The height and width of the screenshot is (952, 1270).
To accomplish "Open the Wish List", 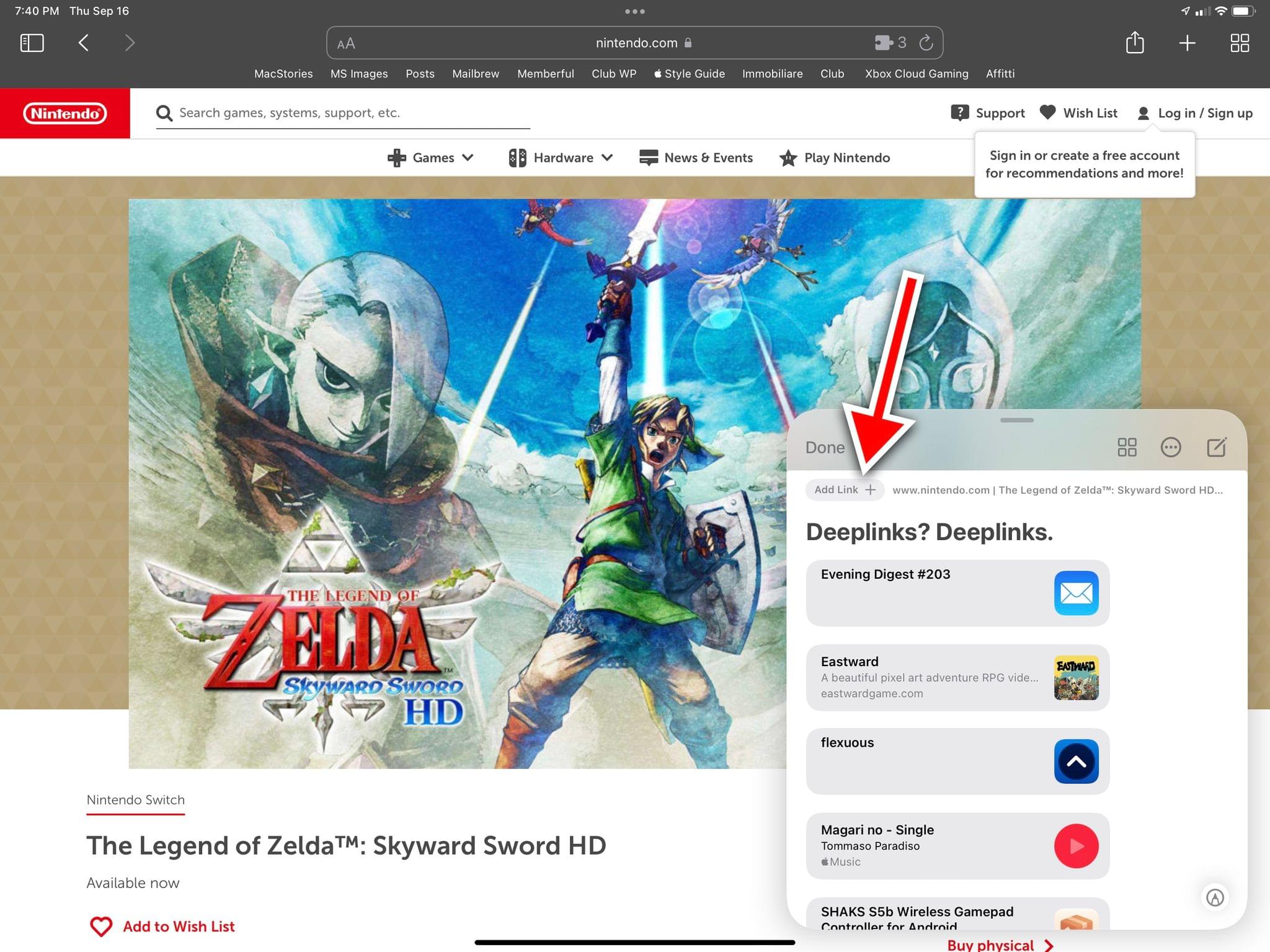I will click(1078, 113).
